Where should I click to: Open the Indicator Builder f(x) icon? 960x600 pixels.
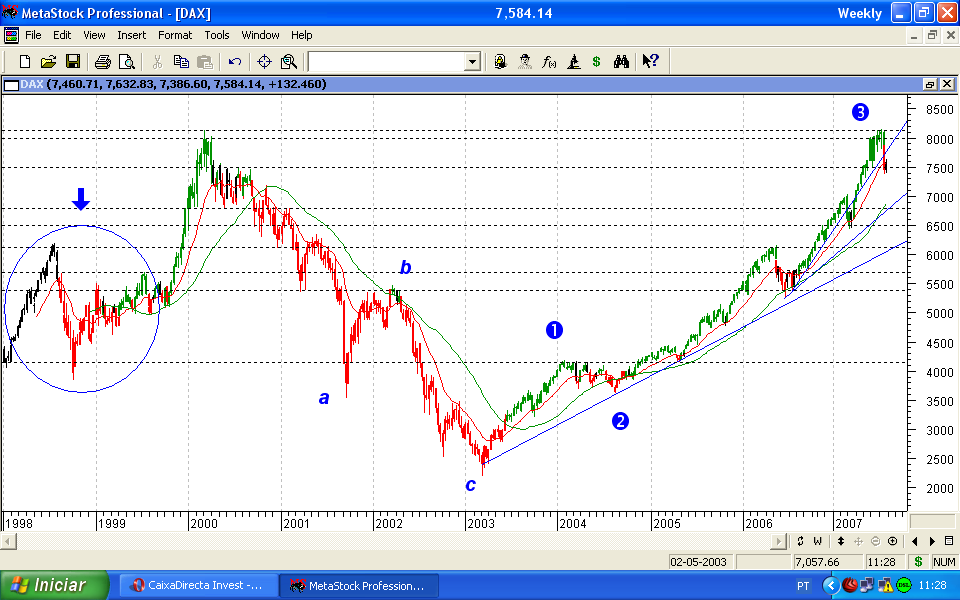549,61
